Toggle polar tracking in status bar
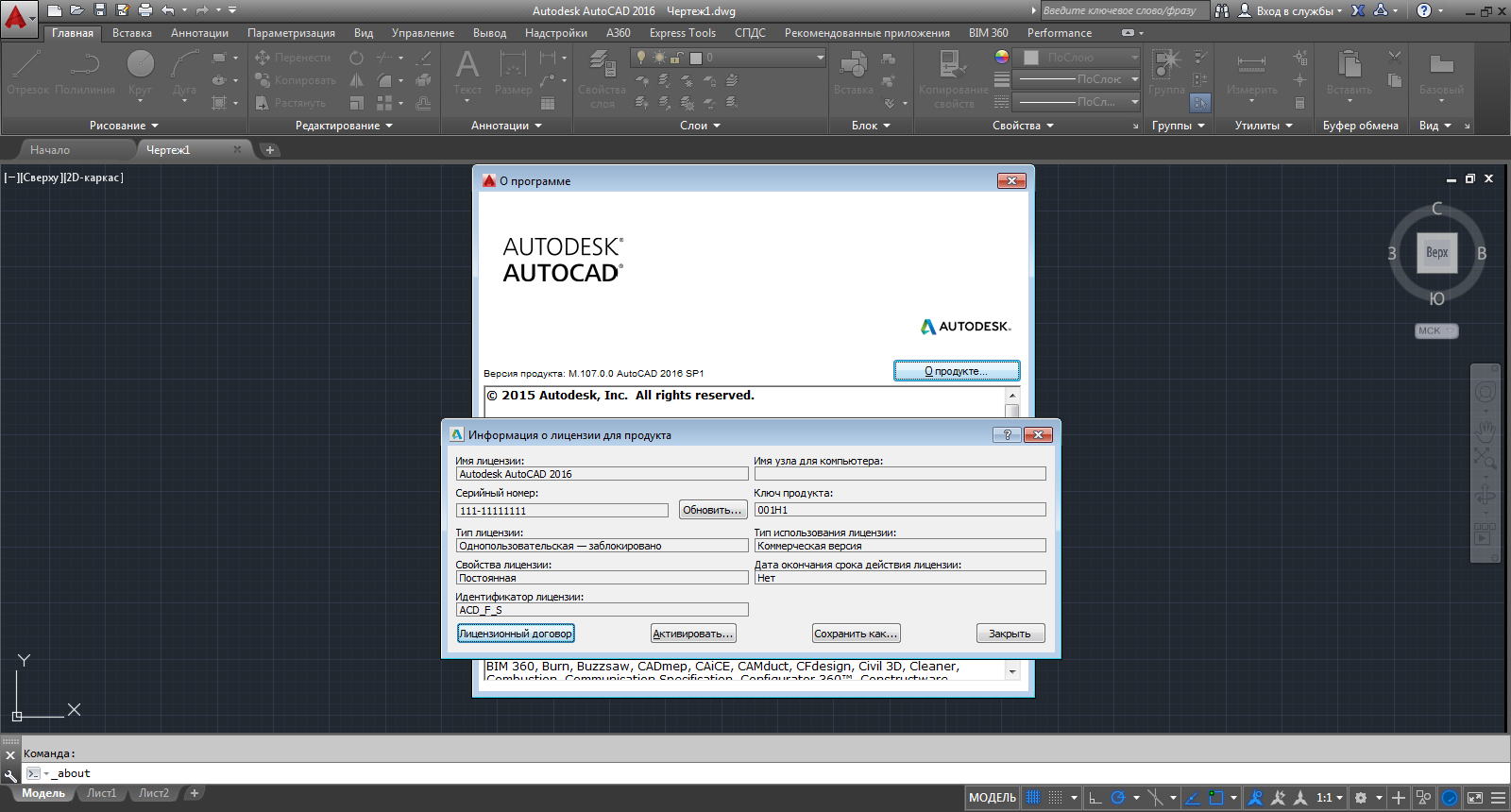1511x812 pixels. click(1118, 798)
